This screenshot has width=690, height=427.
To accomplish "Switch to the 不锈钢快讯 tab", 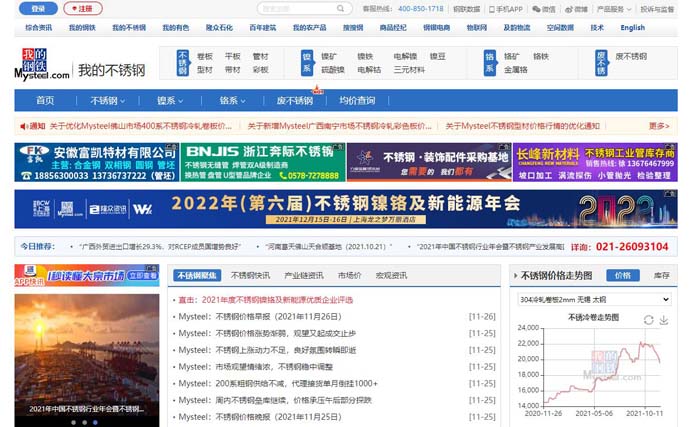I will coord(250,276).
